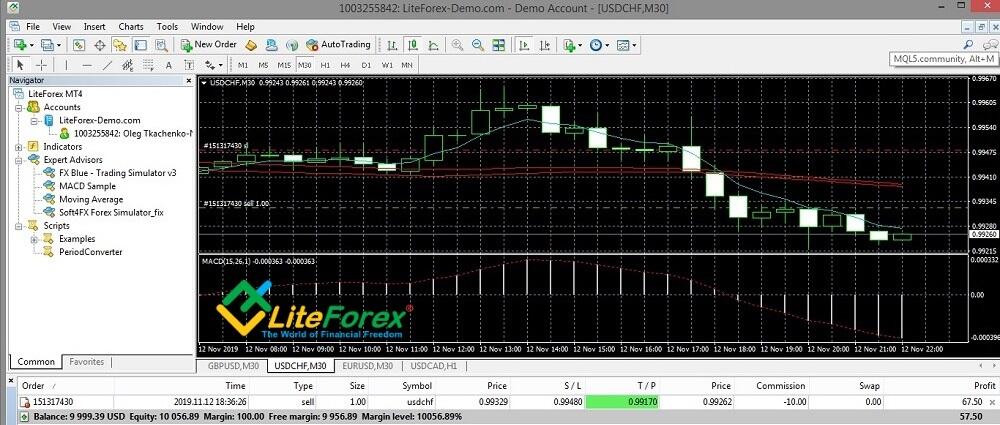The height and width of the screenshot is (425, 1000).
Task: Collapse the Expert Advisors node
Action: pos(18,160)
